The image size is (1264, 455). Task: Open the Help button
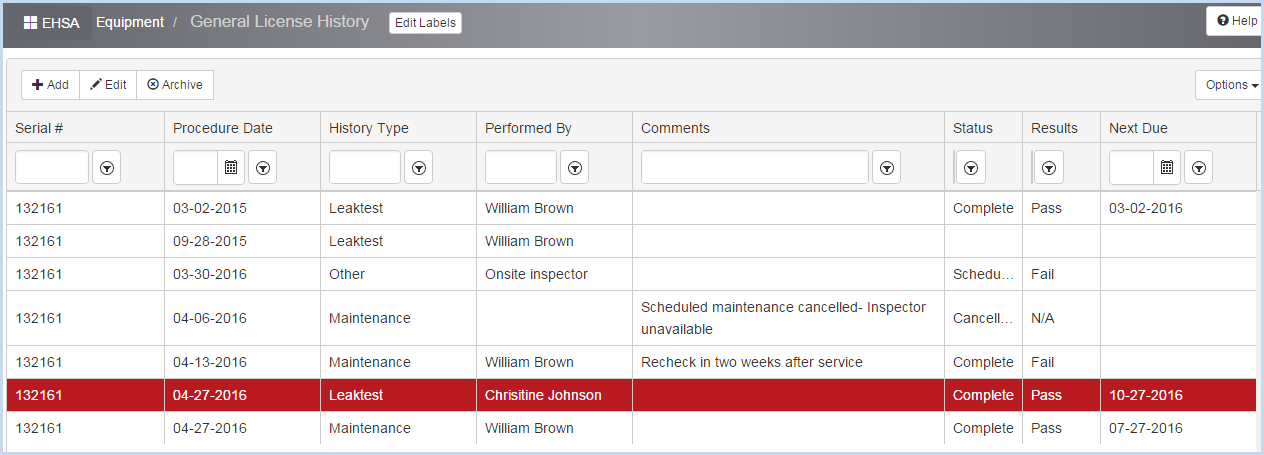point(1237,20)
